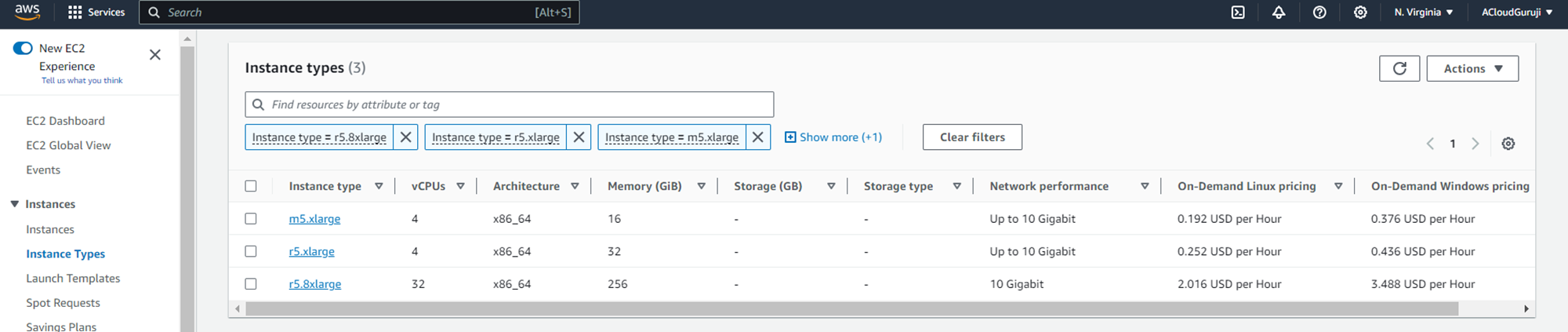Open table preferences gear icon
The height and width of the screenshot is (332, 1568).
pyautogui.click(x=1508, y=144)
